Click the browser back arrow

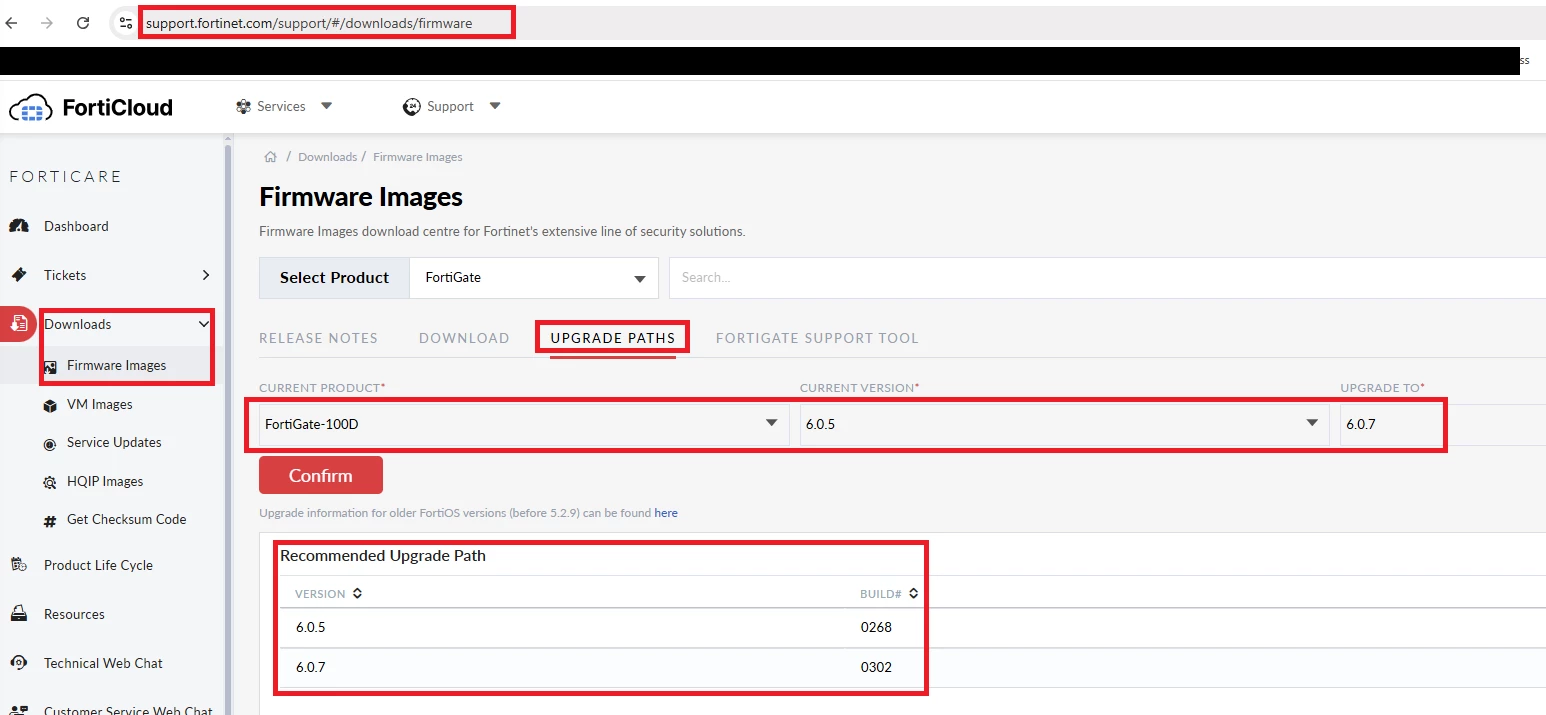tap(12, 22)
